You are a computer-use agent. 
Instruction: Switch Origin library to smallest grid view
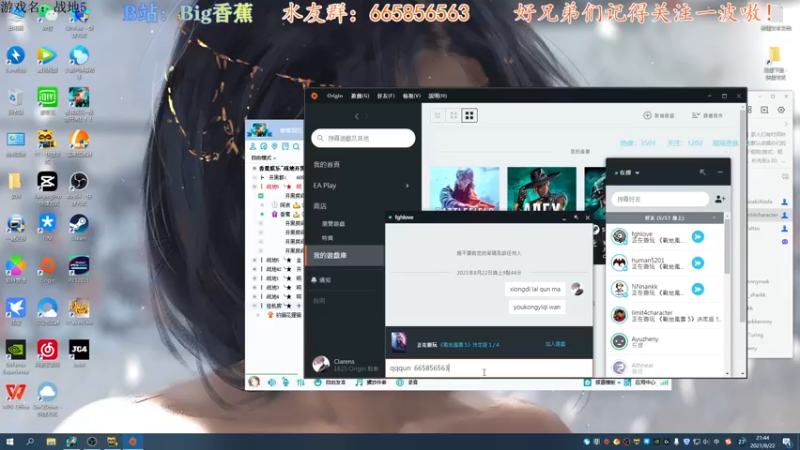(438, 115)
